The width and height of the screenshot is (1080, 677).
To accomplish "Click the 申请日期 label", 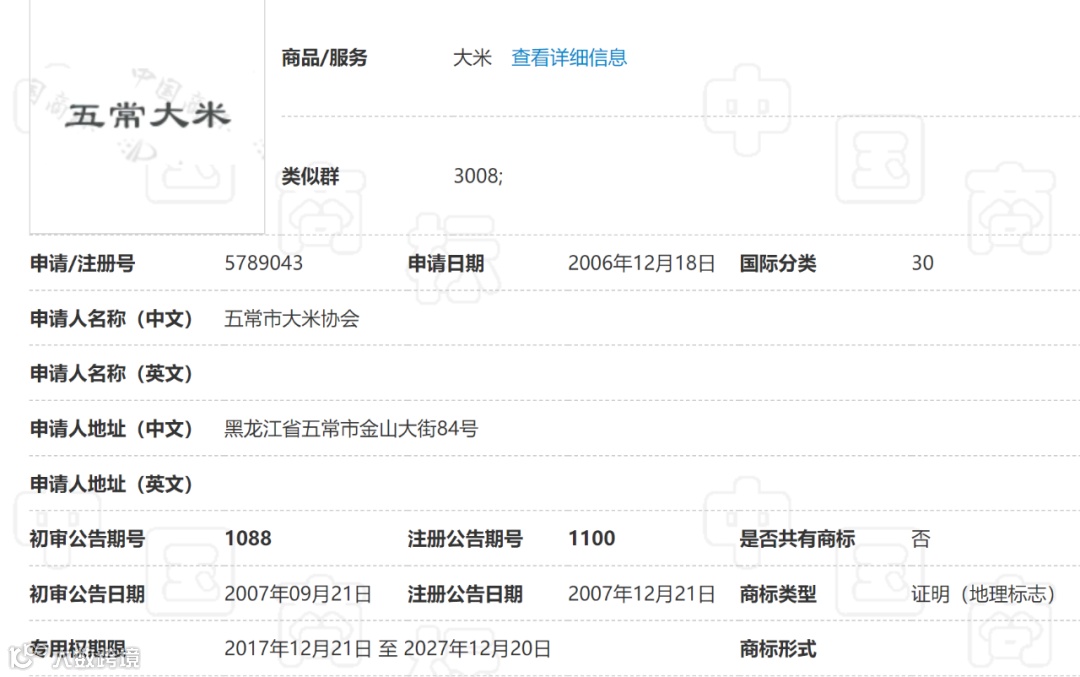I will [x=446, y=263].
